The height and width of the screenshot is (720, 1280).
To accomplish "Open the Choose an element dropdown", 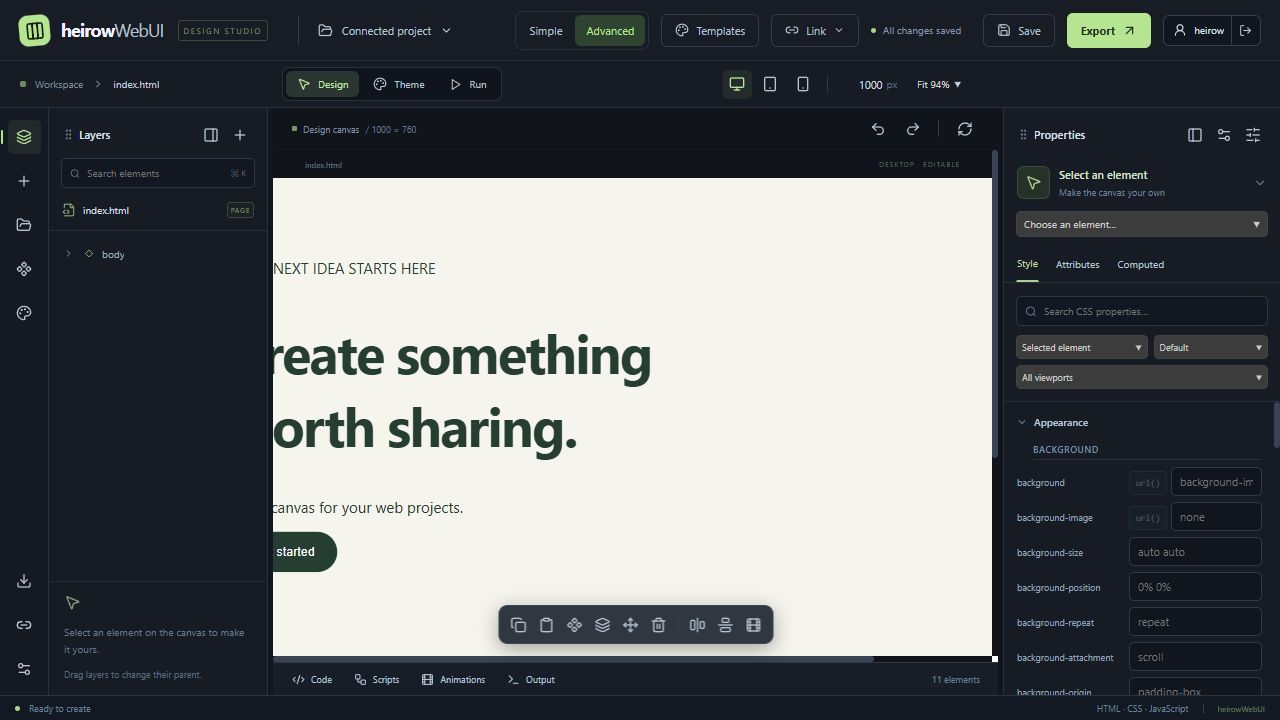I will pos(1142,224).
